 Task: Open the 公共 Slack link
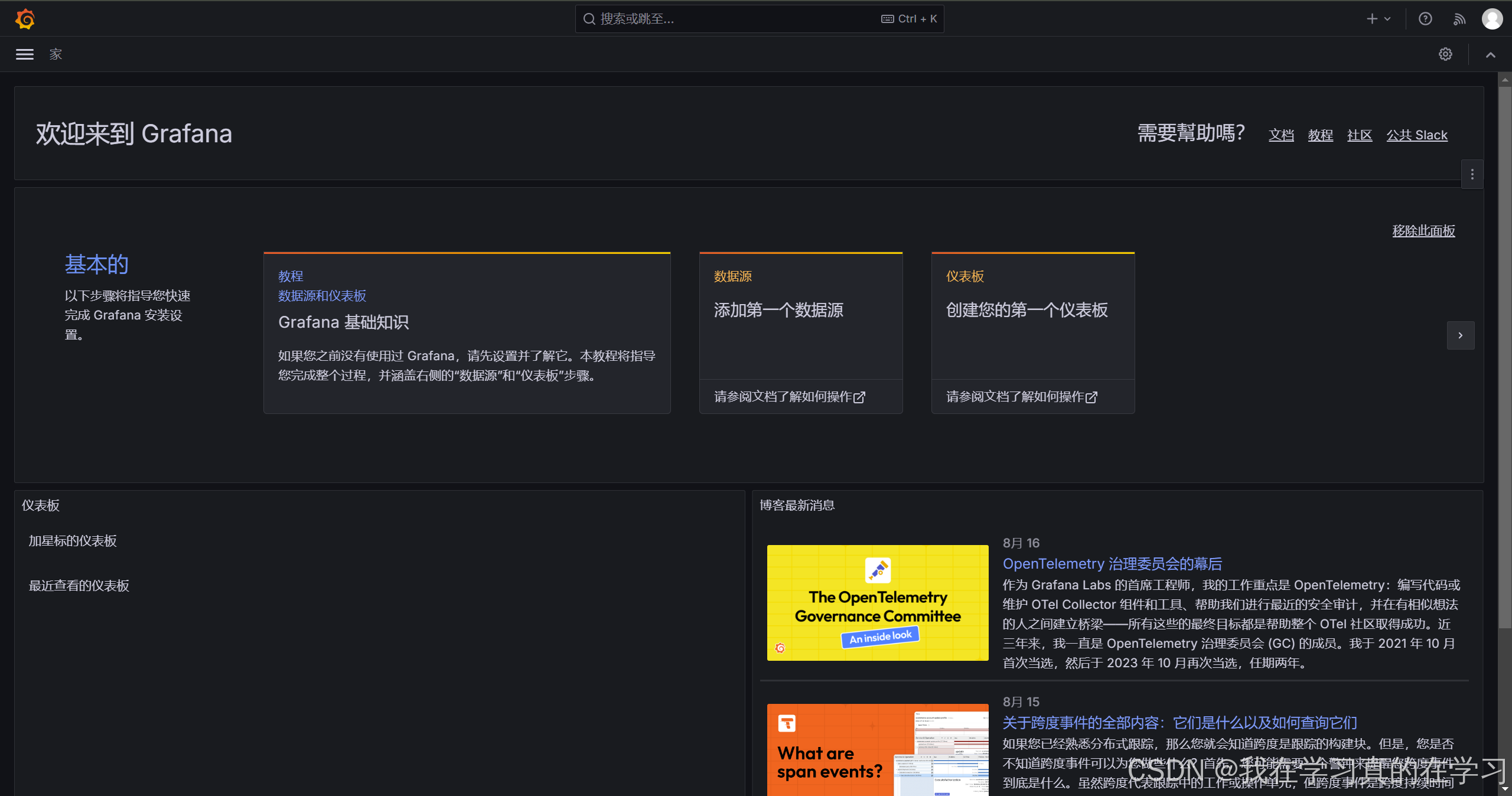[x=1417, y=135]
